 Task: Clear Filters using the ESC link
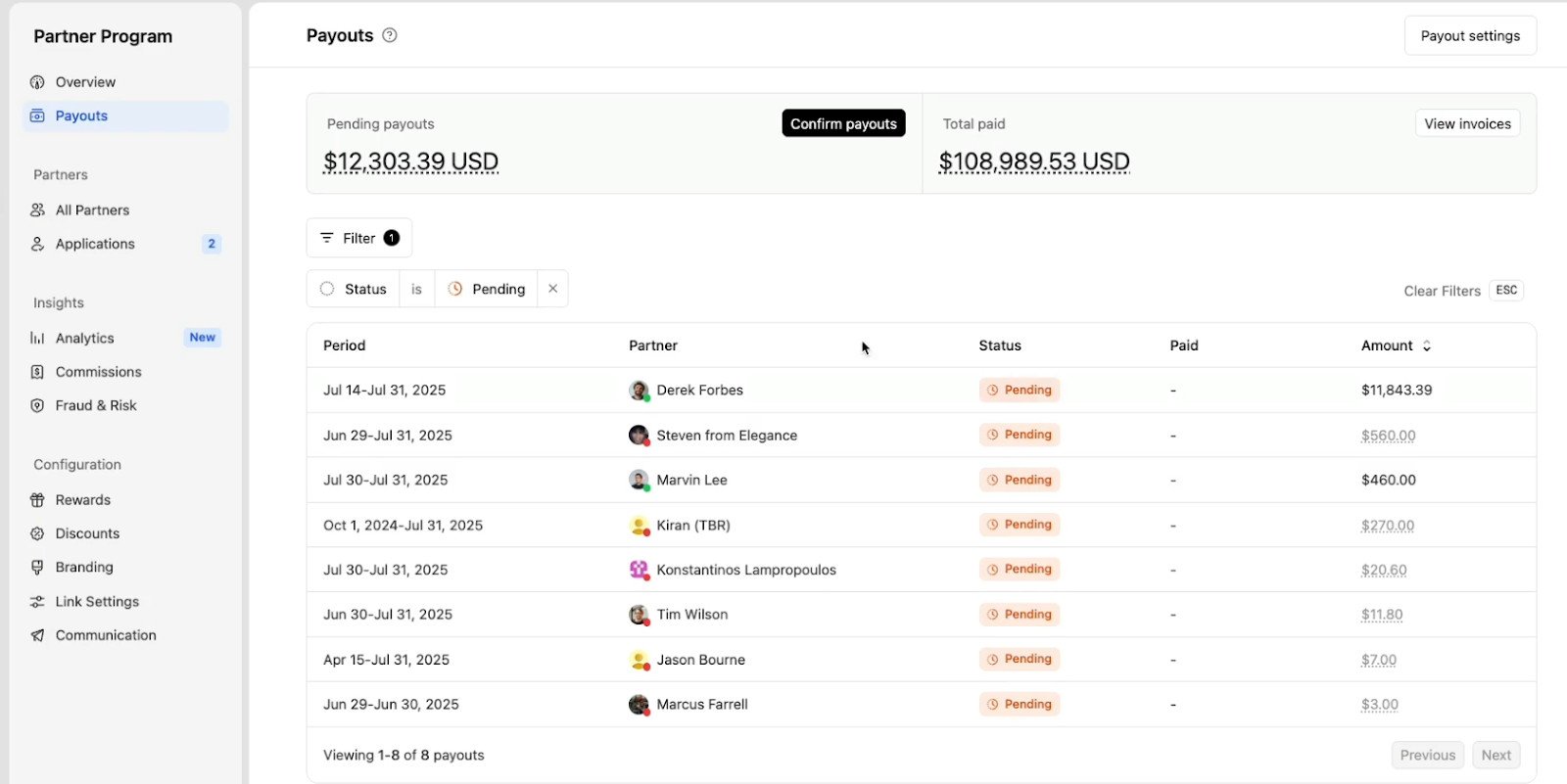pos(1462,291)
